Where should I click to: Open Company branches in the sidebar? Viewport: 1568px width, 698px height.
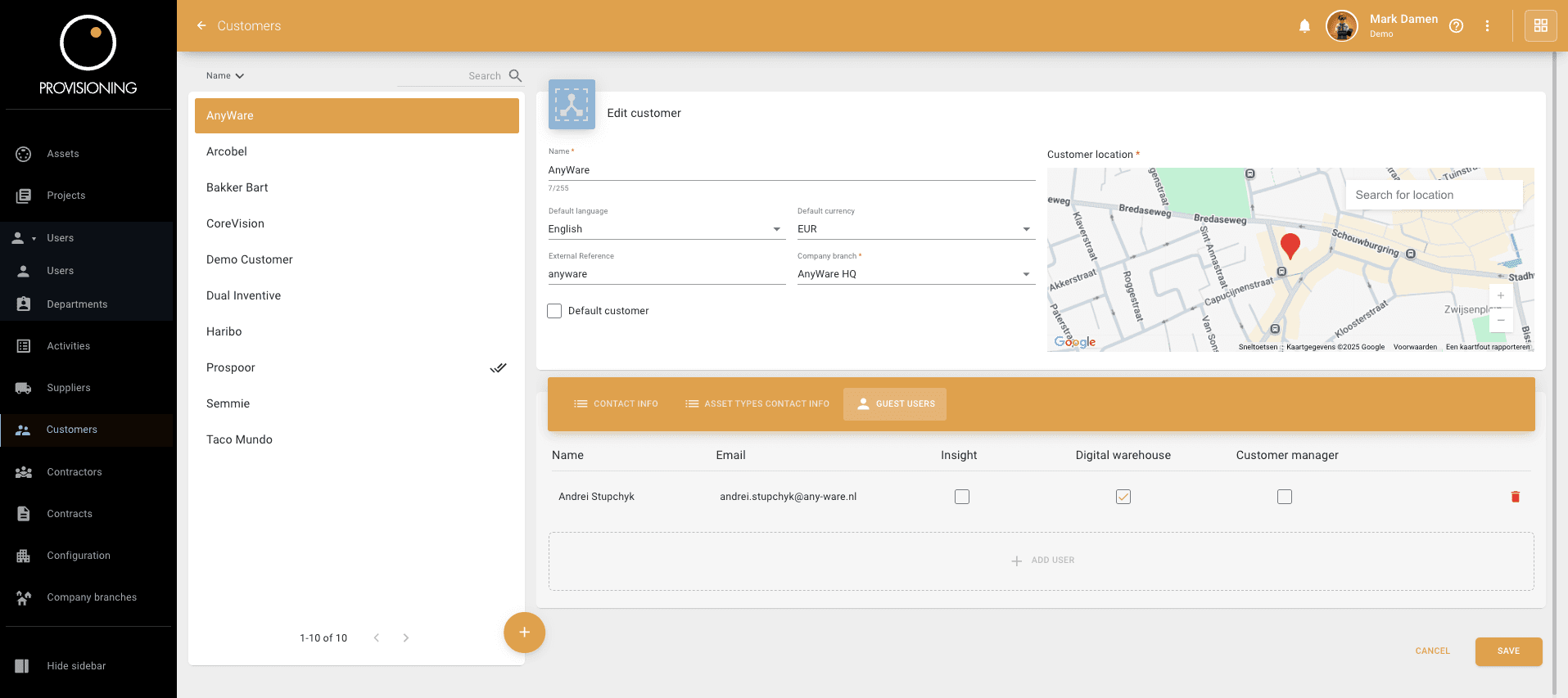(x=88, y=597)
